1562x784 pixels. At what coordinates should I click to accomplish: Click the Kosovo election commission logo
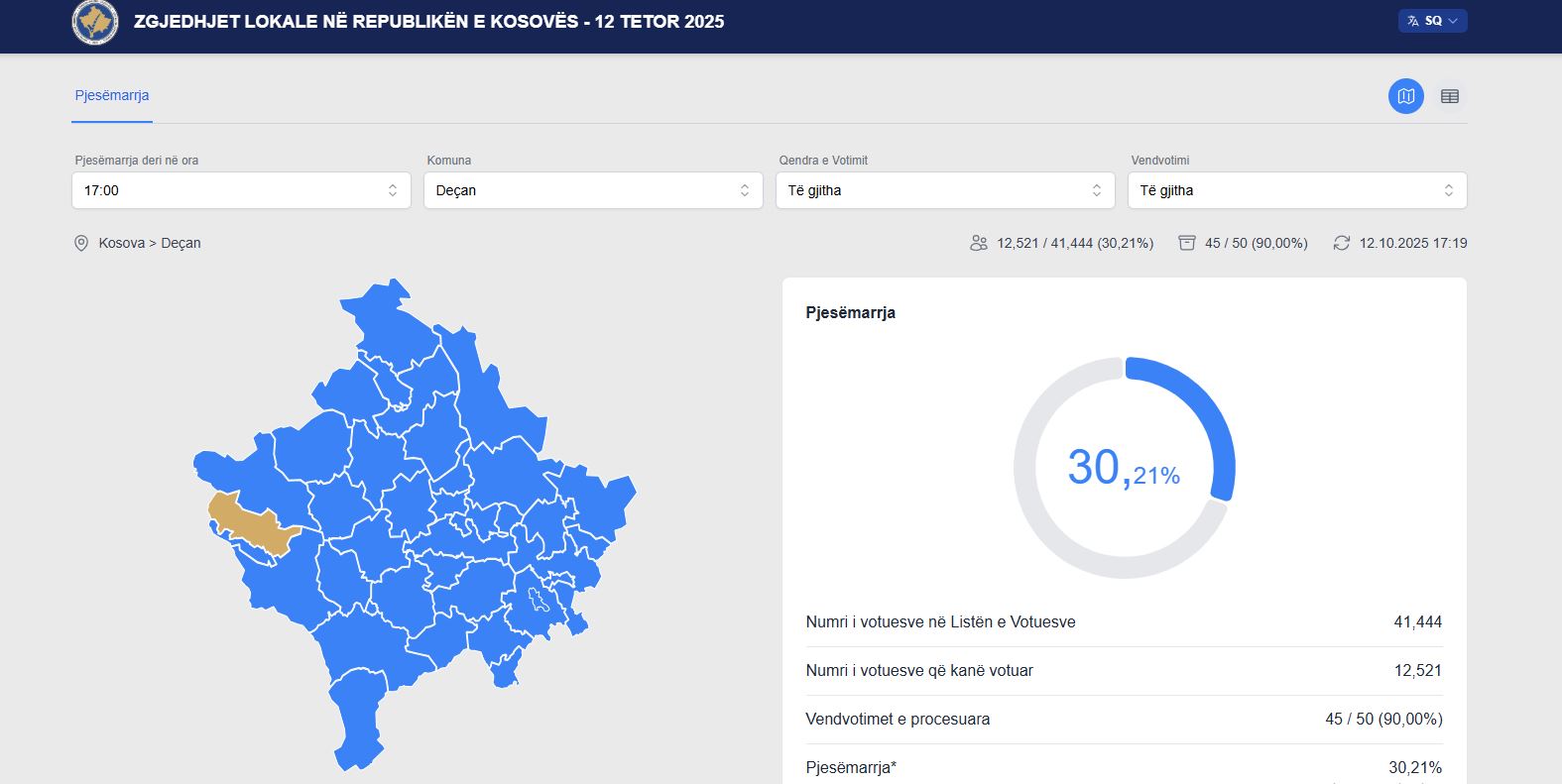tap(94, 22)
